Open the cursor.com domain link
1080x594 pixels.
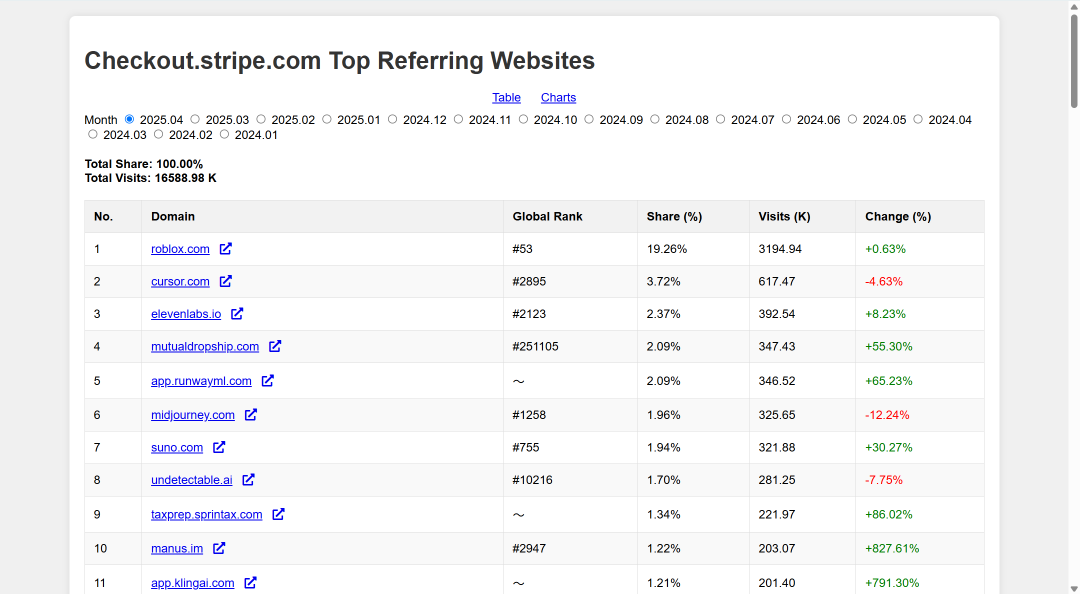pos(180,281)
